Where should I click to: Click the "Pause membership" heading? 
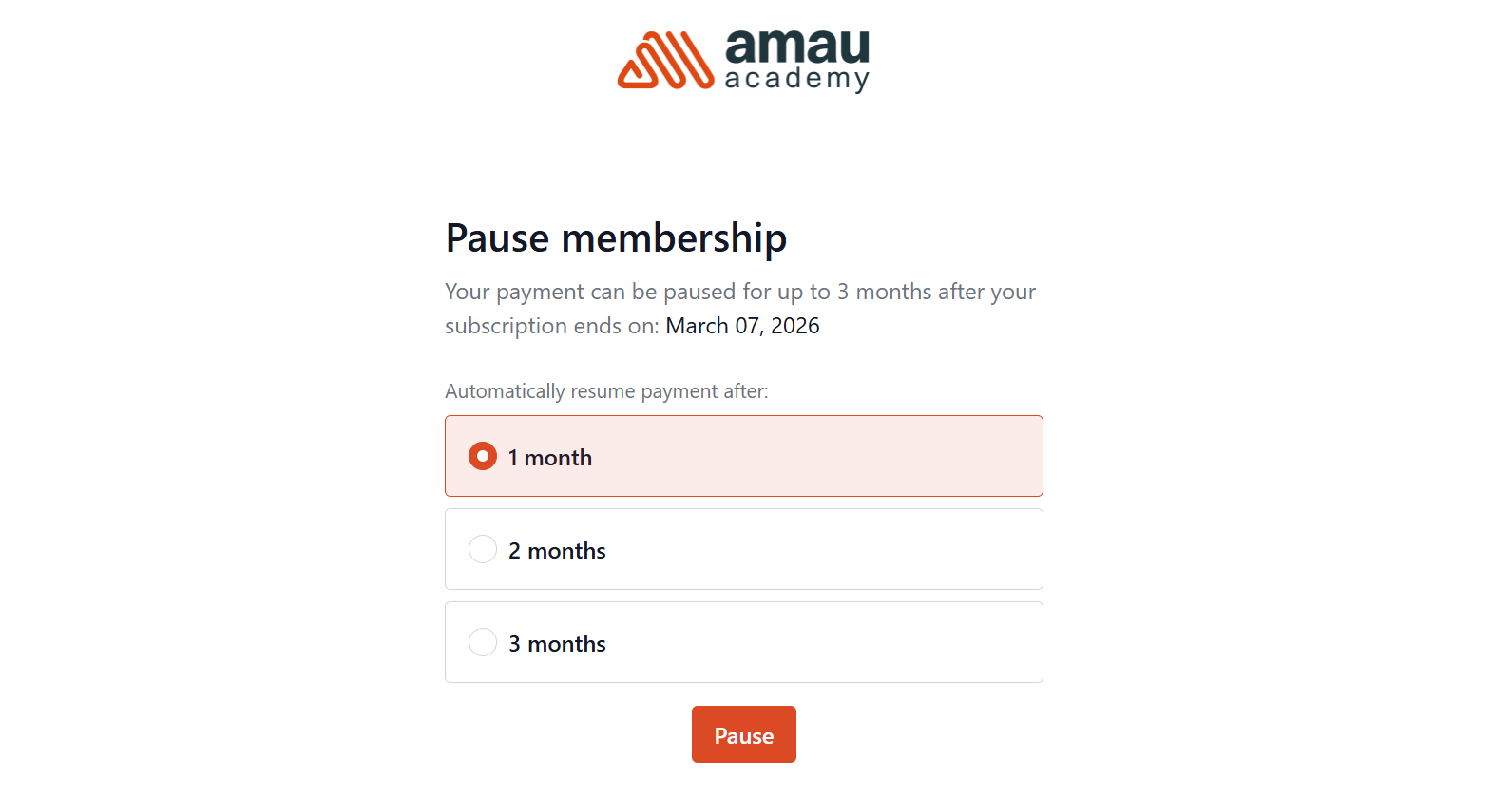tap(616, 238)
